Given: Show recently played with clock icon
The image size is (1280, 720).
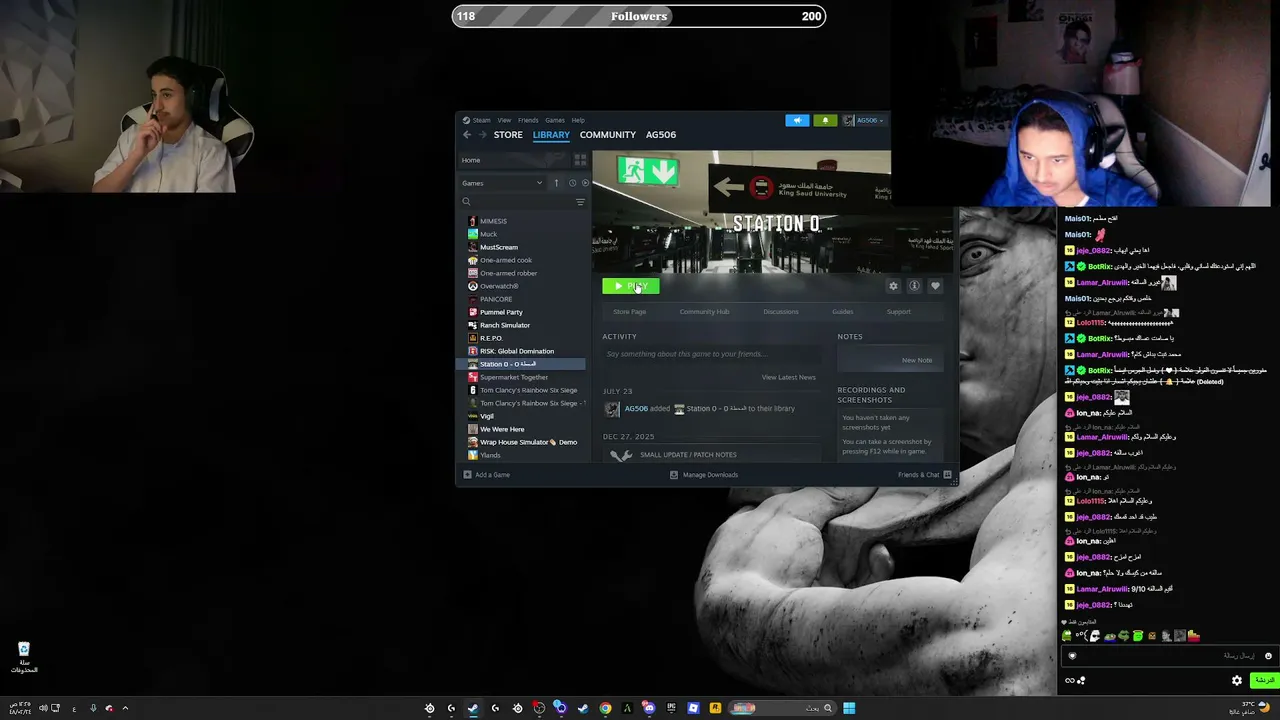Looking at the screenshot, I should (572, 183).
